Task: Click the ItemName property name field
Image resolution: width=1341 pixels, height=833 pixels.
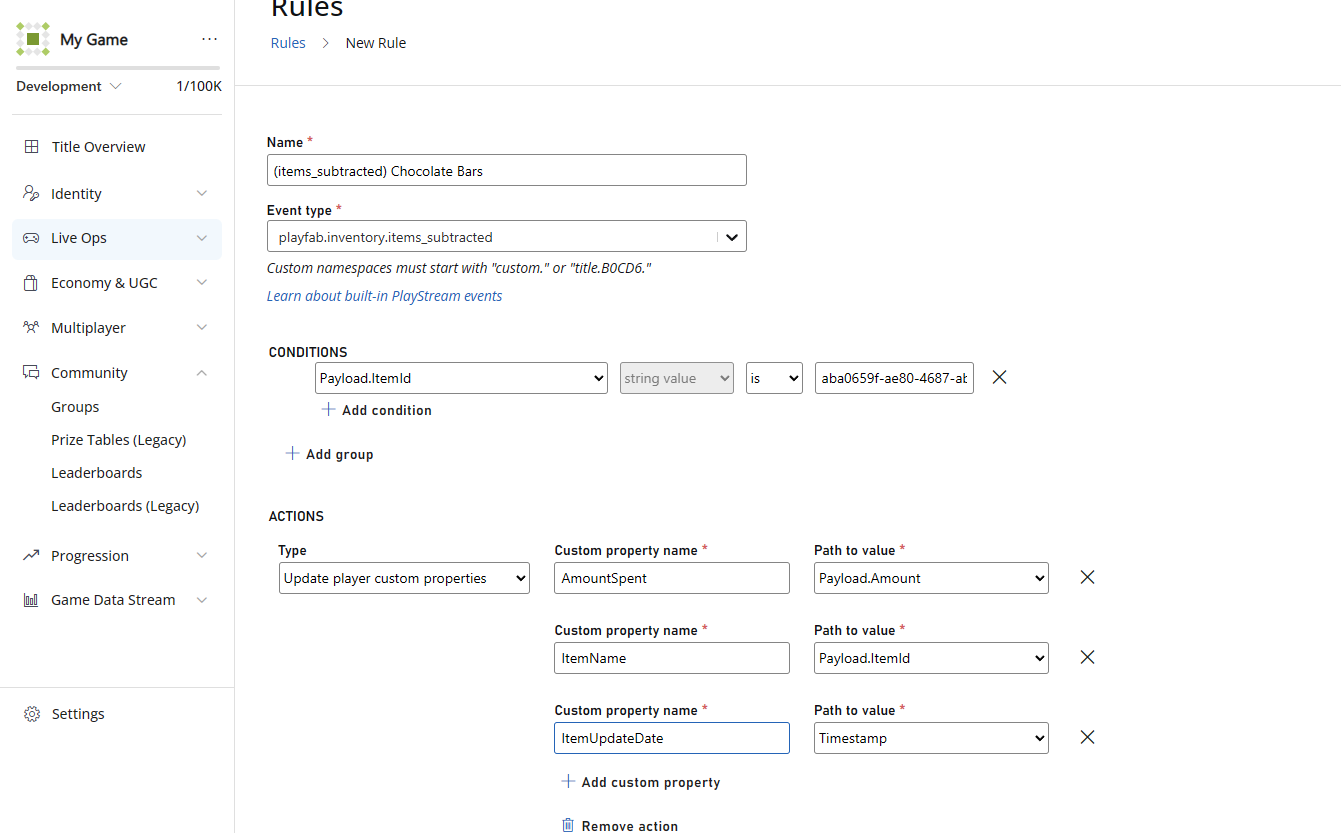Action: [x=672, y=658]
